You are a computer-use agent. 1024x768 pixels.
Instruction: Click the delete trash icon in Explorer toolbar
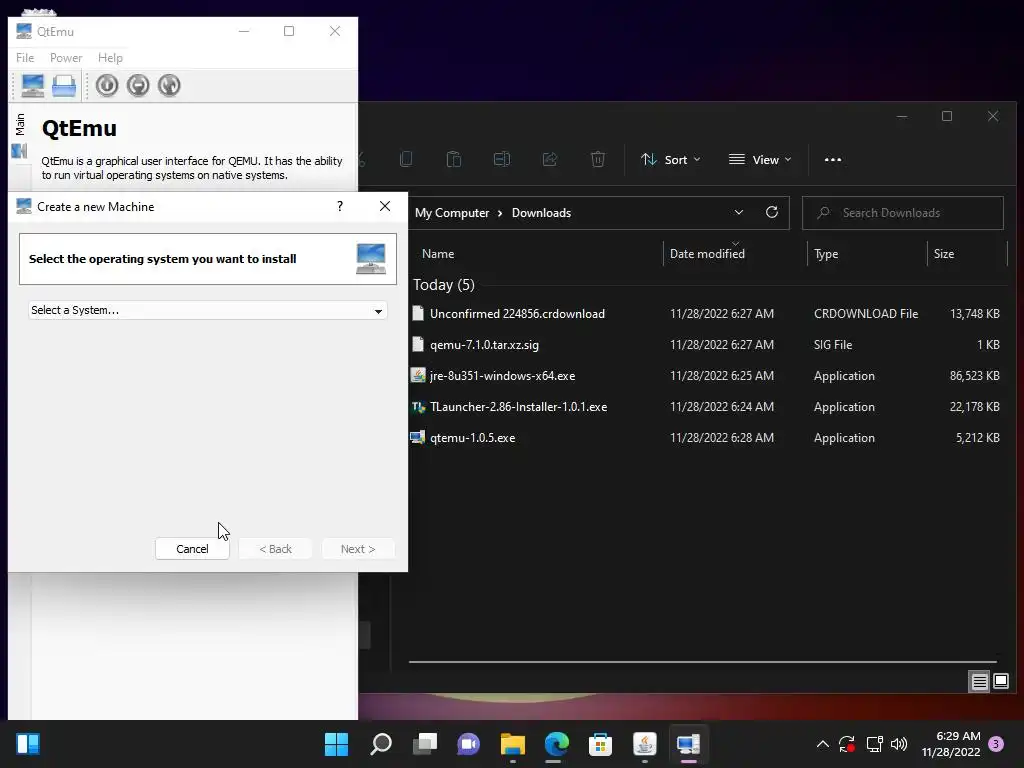(598, 159)
